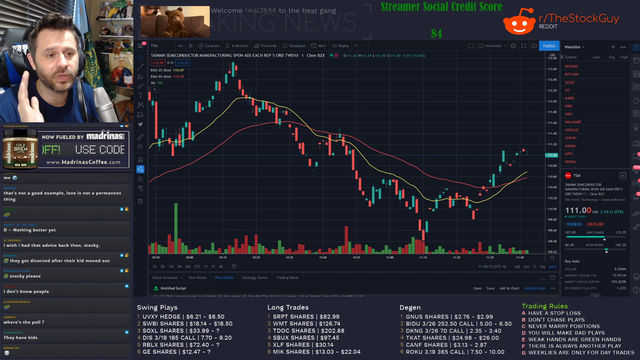The height and width of the screenshot is (360, 640).
Task: Start bar Replay mode
Action: (341, 46)
